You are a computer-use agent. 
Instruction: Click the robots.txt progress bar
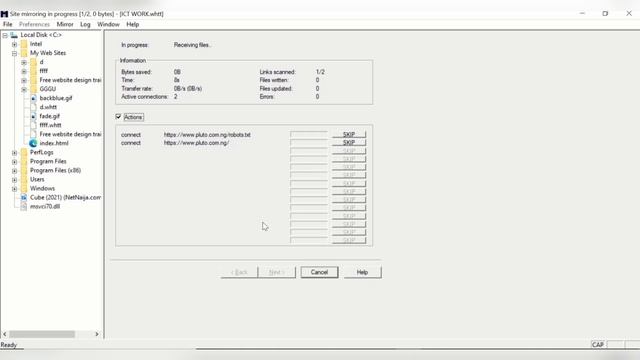(x=309, y=134)
